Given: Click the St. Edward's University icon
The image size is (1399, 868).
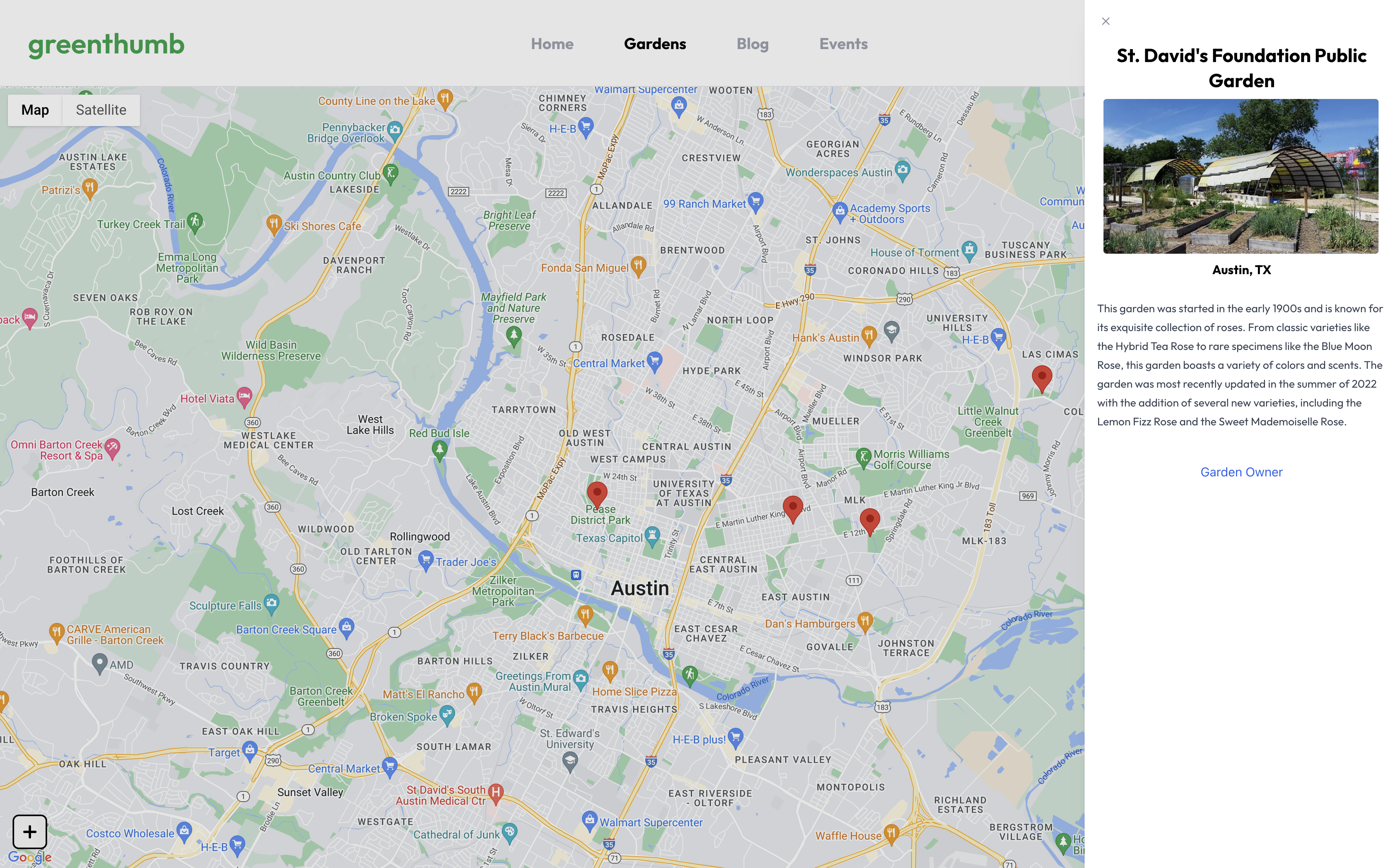Looking at the screenshot, I should click(x=570, y=763).
